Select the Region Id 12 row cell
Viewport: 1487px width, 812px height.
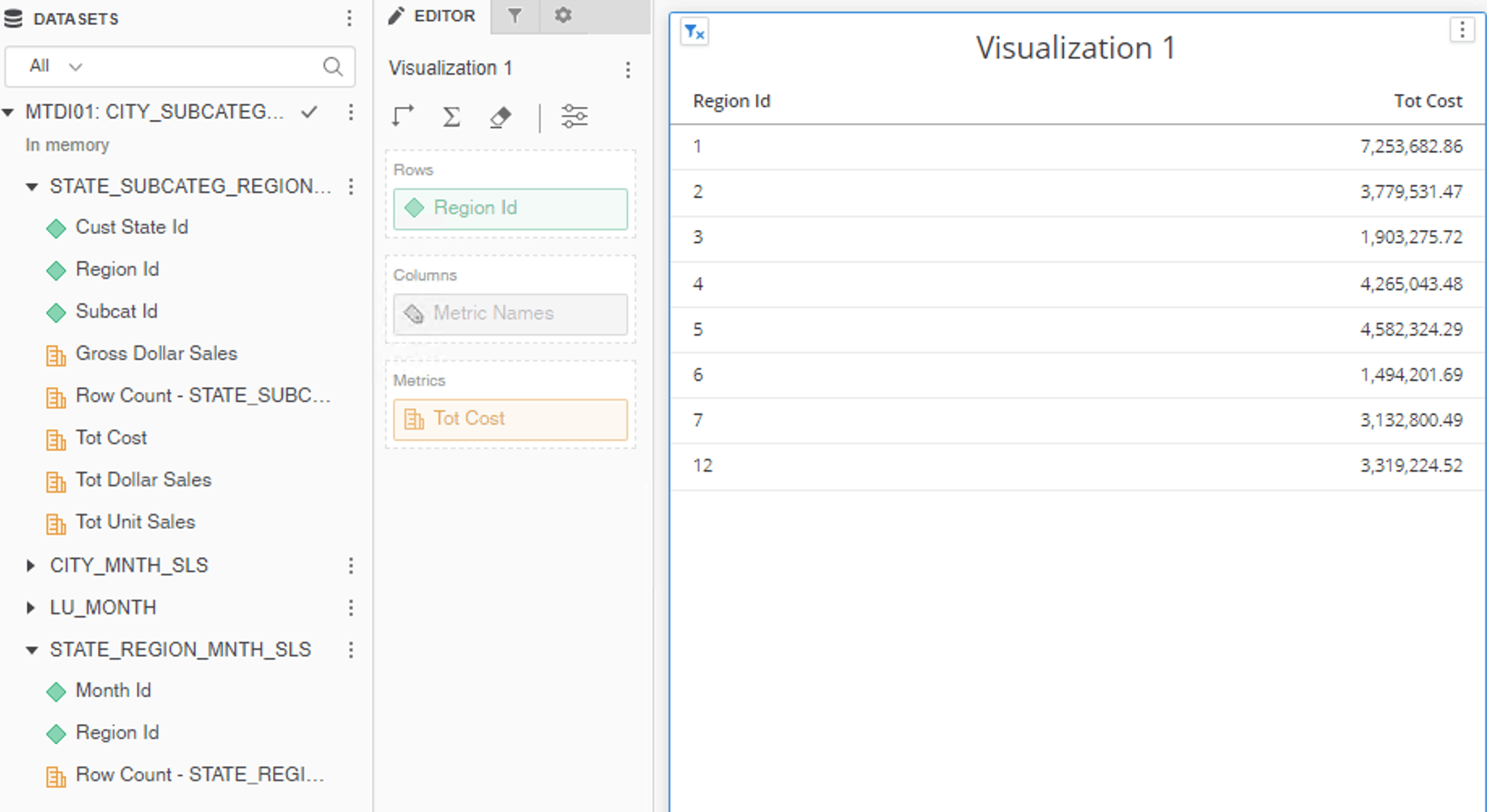coord(703,466)
